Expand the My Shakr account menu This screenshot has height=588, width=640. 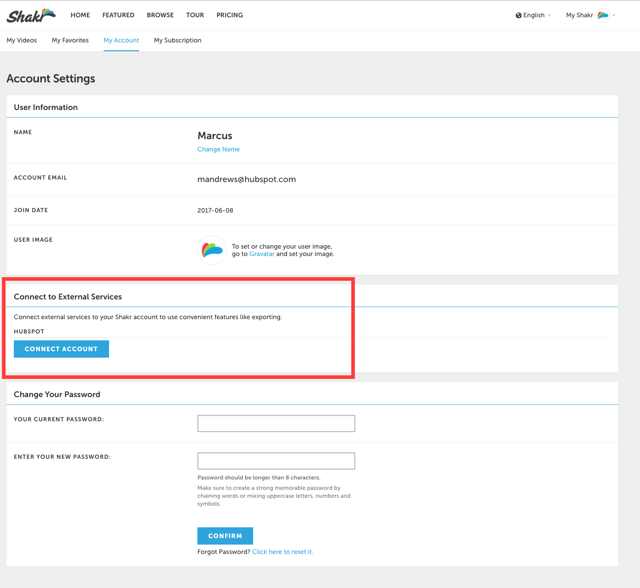(590, 15)
